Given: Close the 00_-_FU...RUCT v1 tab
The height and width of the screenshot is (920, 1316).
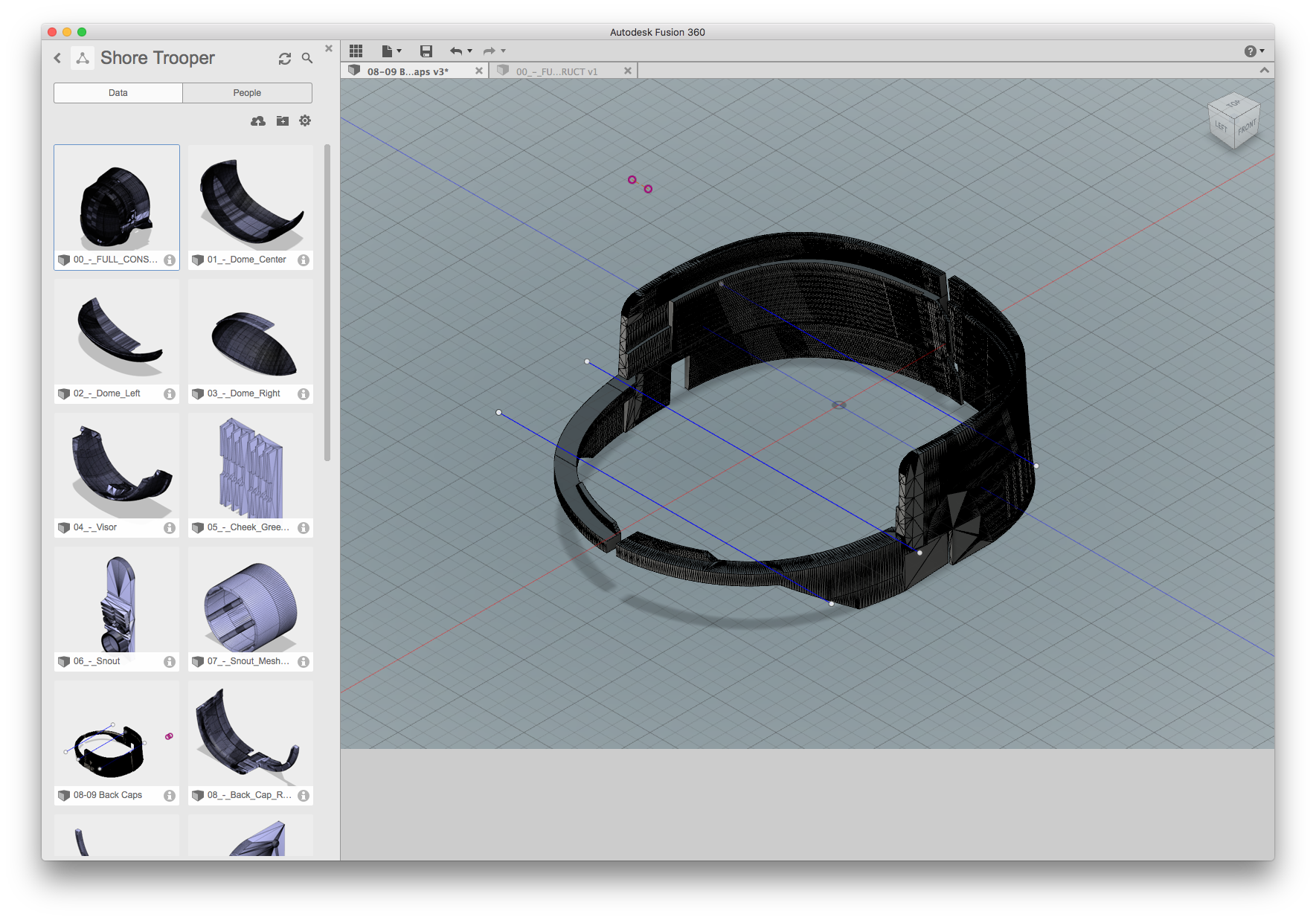Looking at the screenshot, I should coord(628,71).
